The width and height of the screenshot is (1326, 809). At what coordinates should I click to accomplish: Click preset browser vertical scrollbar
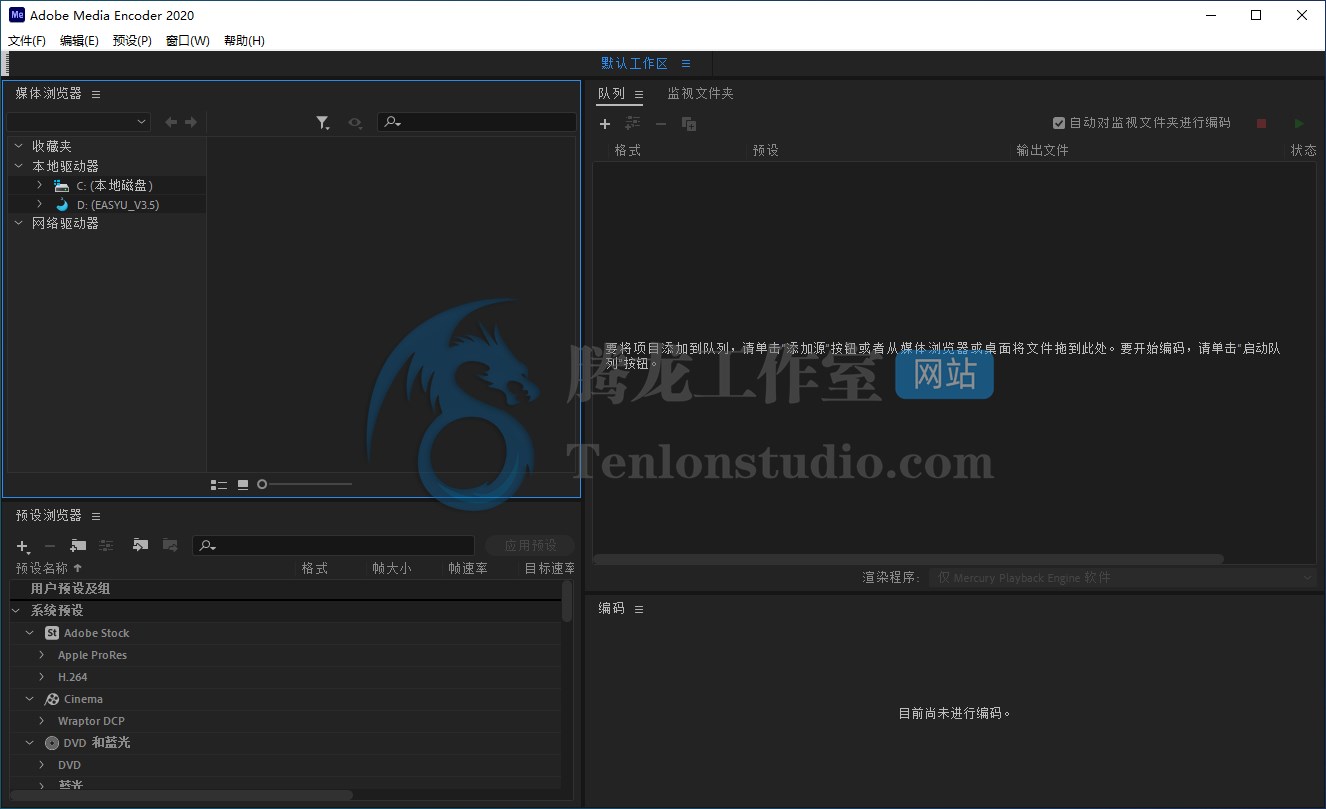pyautogui.click(x=567, y=601)
